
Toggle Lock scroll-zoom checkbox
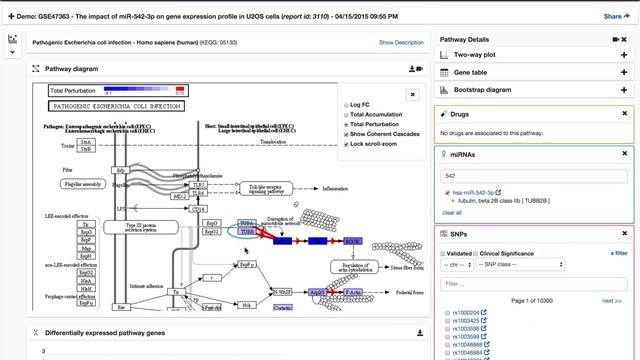click(346, 144)
